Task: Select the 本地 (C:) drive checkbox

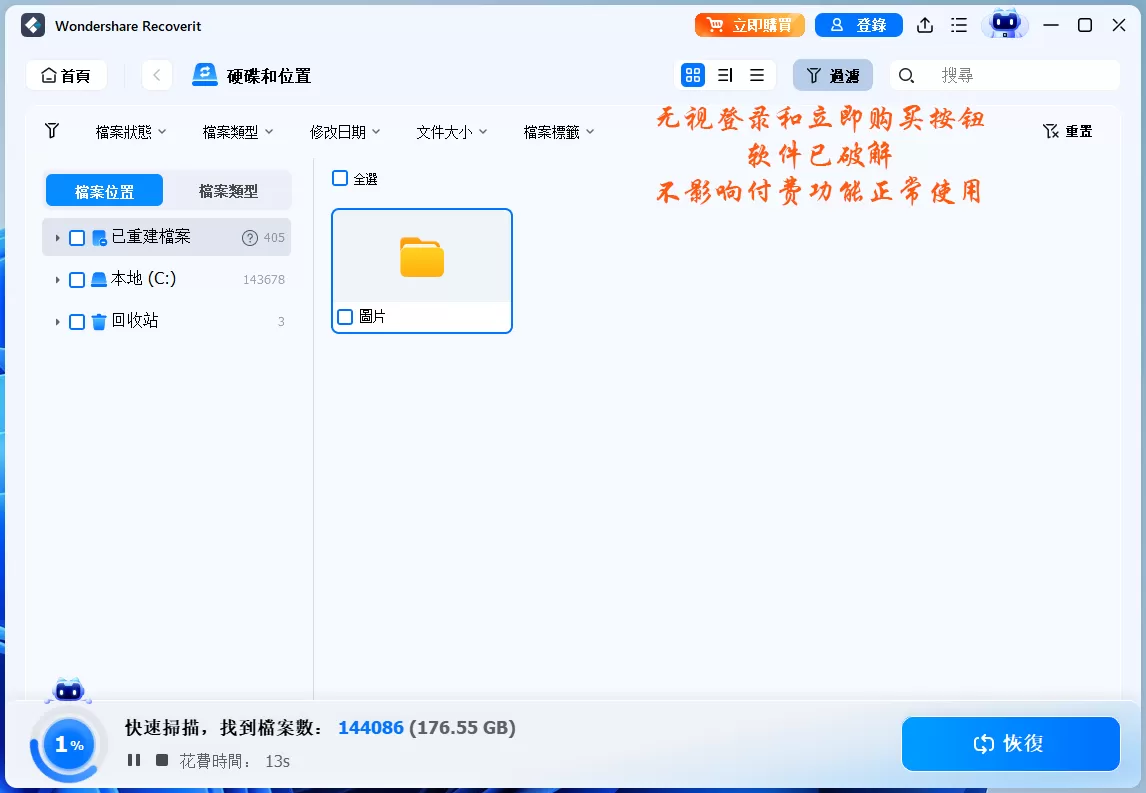Action: coord(76,279)
